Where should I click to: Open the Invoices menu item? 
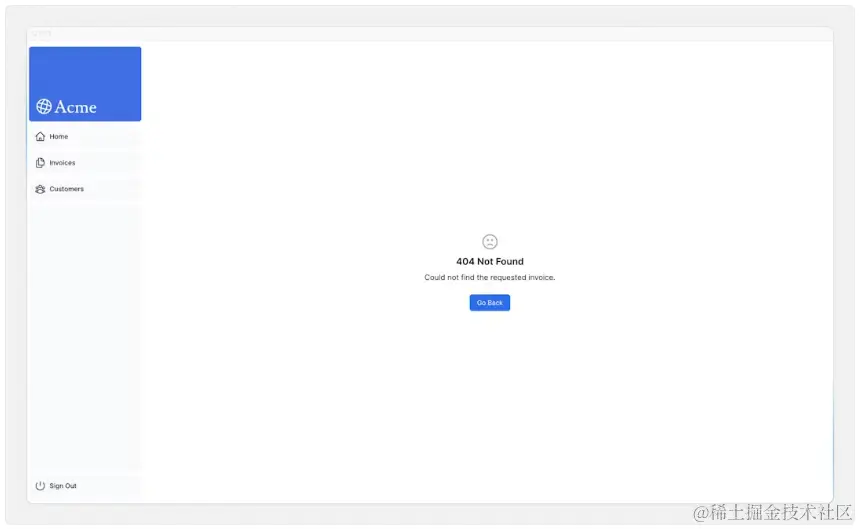[85, 163]
